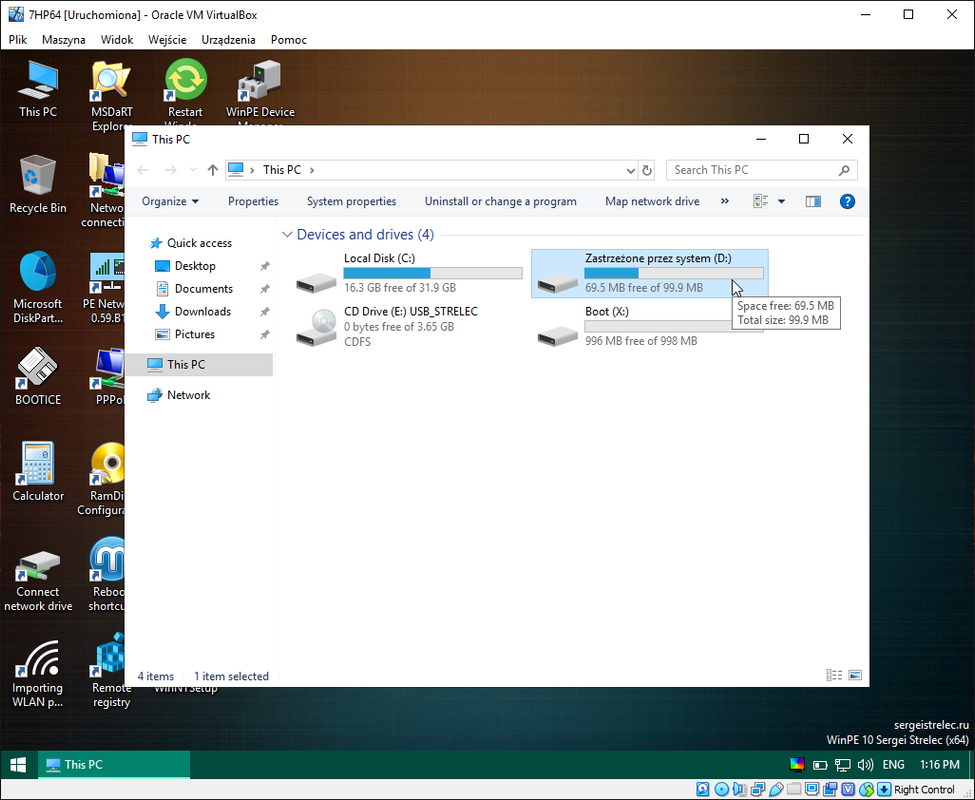Click VirtualBox audio status icon
Image resolution: width=975 pixels, height=800 pixels.
739,789
